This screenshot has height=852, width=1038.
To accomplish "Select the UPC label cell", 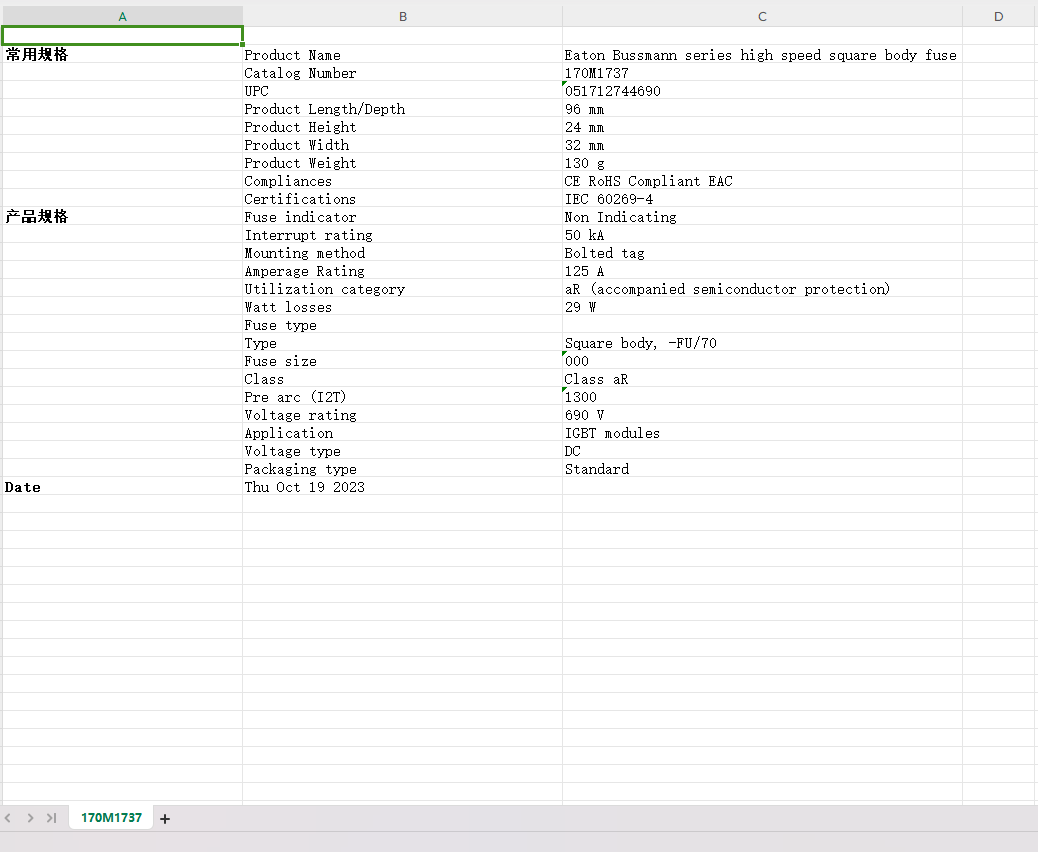I will (402, 91).
